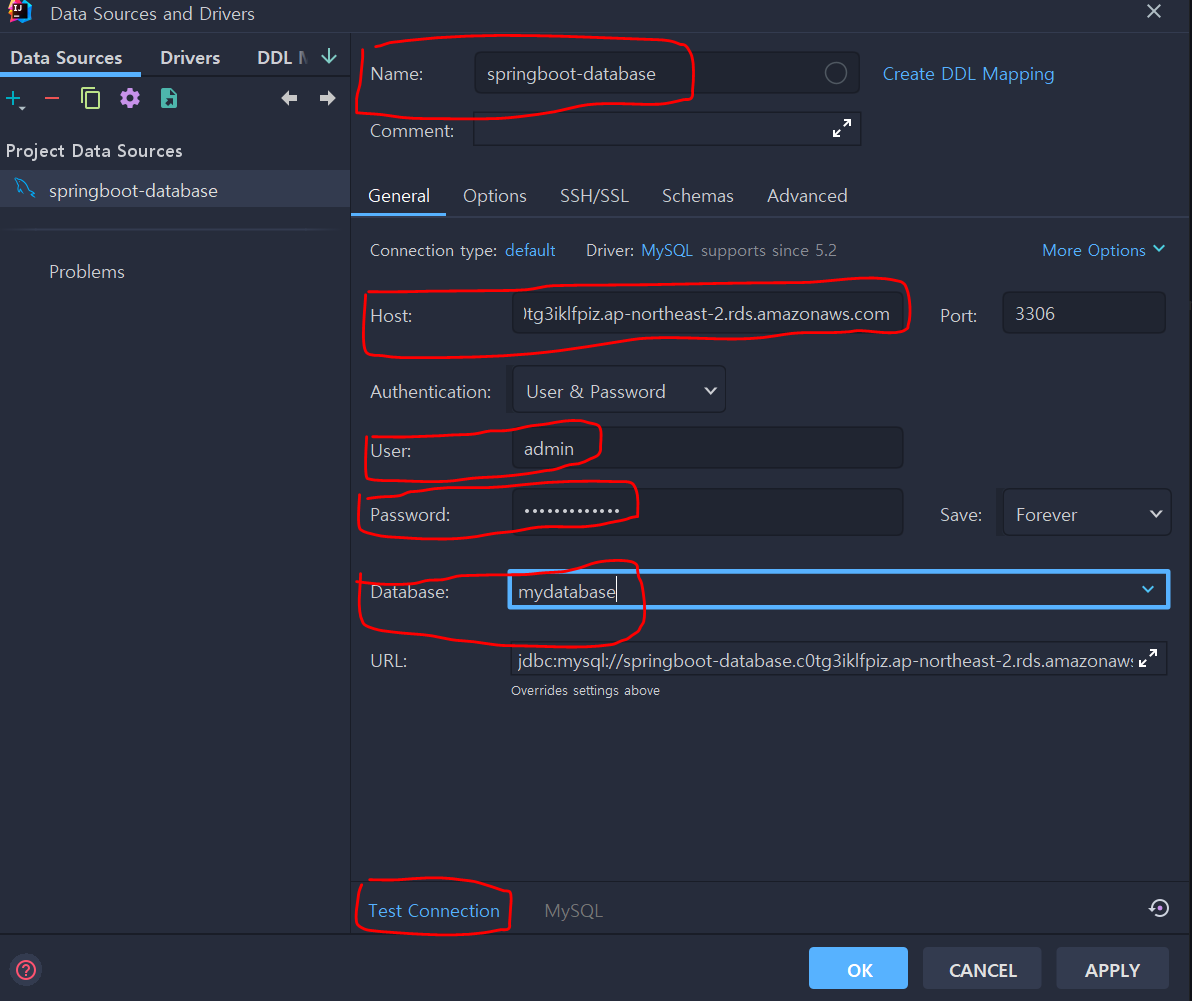Viewport: 1192px width, 1001px height.
Task: Remove data source with the minus icon
Action: pyautogui.click(x=52, y=99)
